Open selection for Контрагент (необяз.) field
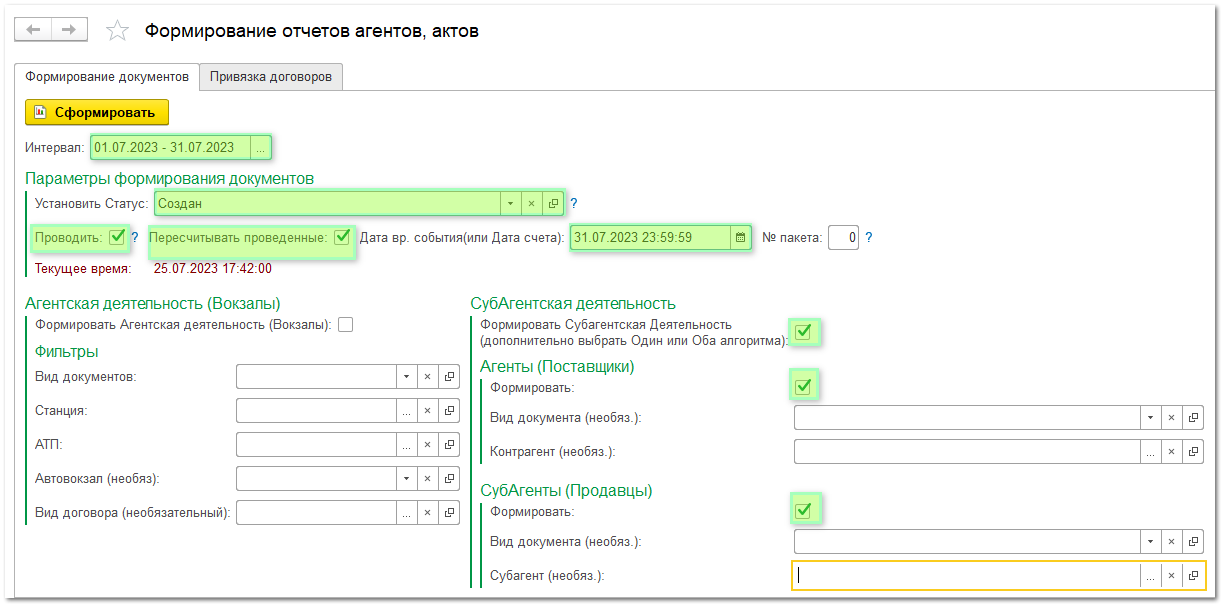The image size is (1224, 607). (x=1150, y=452)
